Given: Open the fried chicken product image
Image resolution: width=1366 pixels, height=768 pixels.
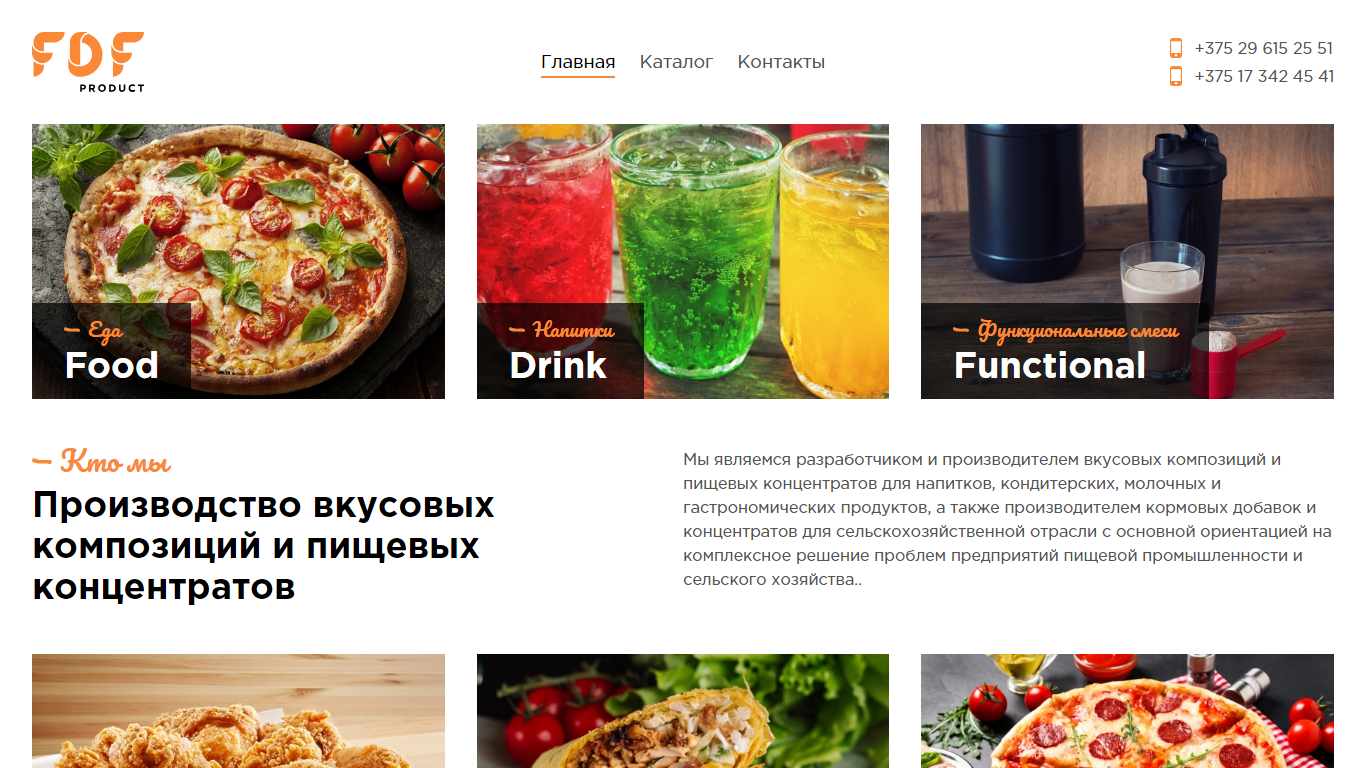Looking at the screenshot, I should (238, 711).
